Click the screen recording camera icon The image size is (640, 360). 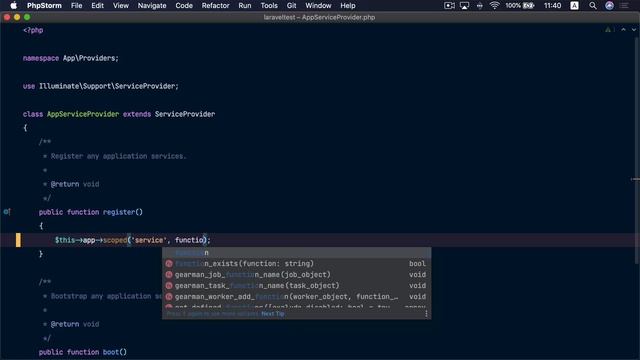click(x=449, y=6)
